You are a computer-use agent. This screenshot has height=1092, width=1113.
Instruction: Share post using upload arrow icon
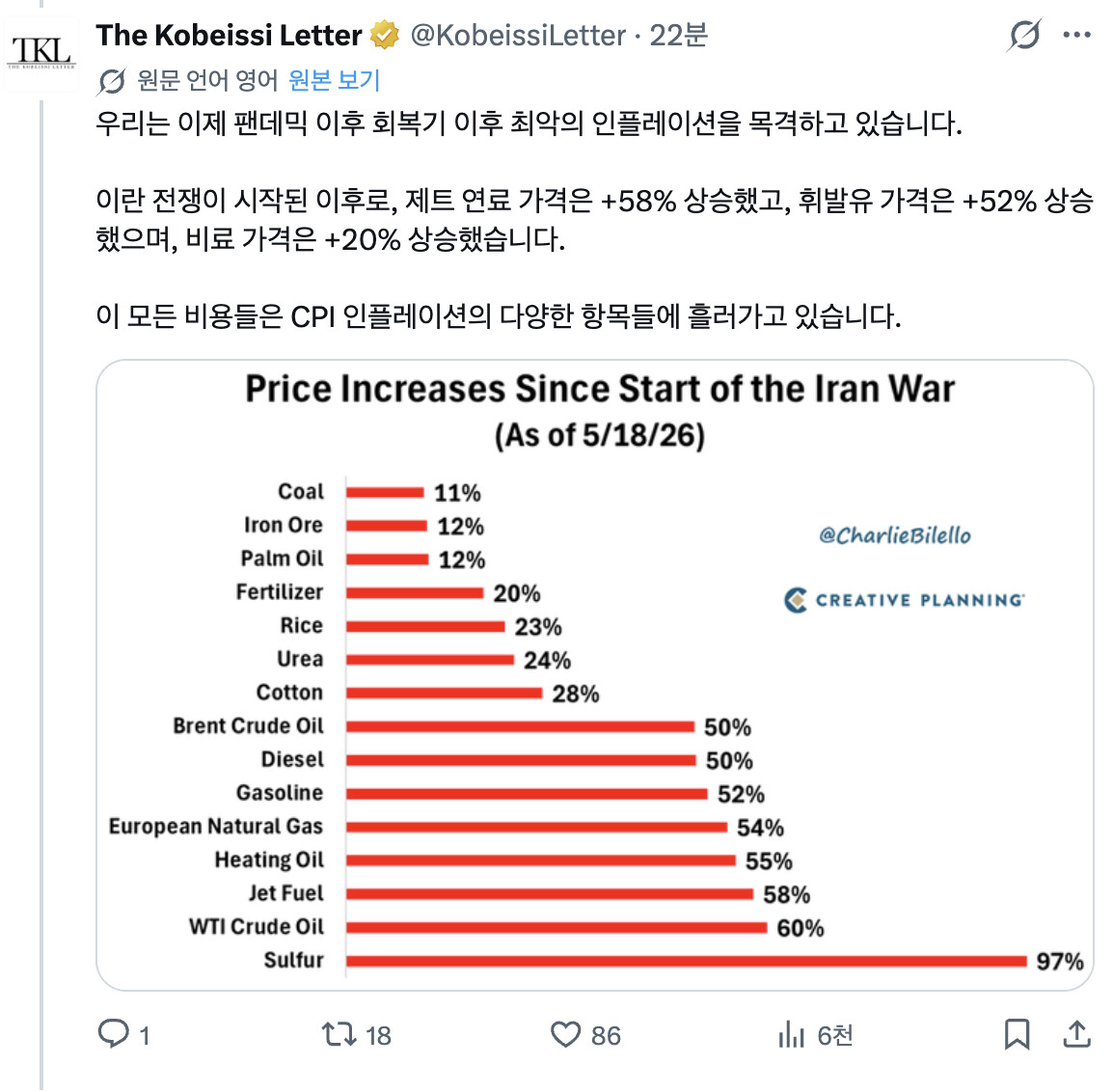pos(1076,1034)
